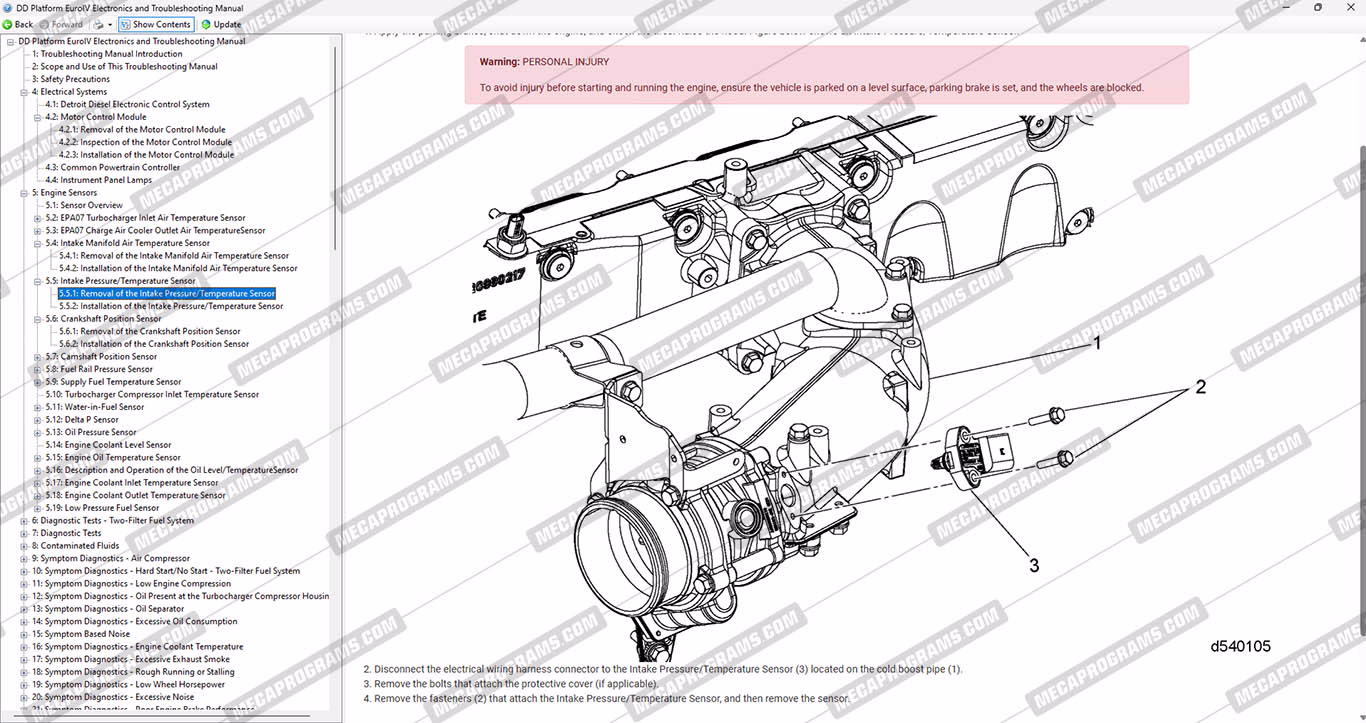The height and width of the screenshot is (723, 1366).
Task: Click the application icon in title bar
Action: pyautogui.click(x=8, y=8)
